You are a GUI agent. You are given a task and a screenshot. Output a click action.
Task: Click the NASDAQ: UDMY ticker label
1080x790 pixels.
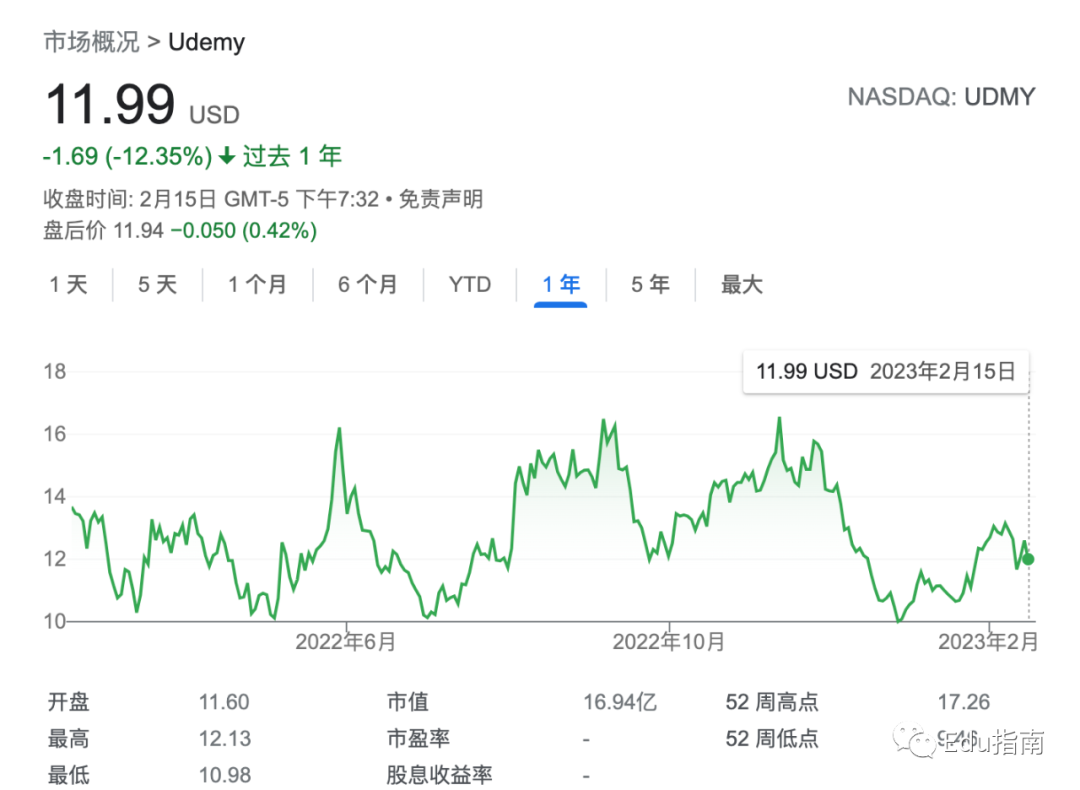click(x=941, y=97)
